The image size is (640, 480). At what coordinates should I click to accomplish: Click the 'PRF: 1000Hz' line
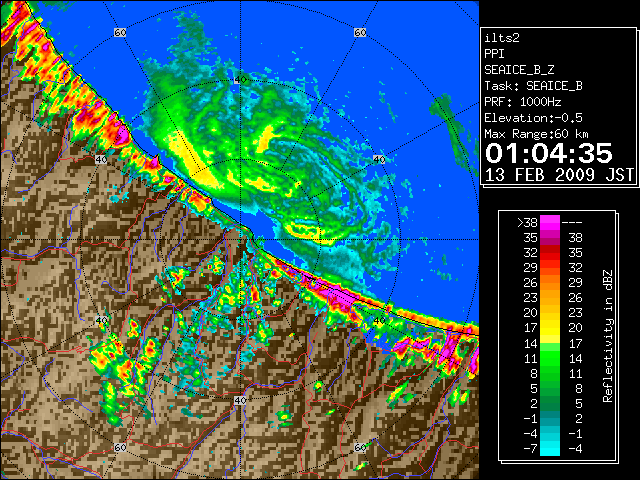(x=523, y=102)
